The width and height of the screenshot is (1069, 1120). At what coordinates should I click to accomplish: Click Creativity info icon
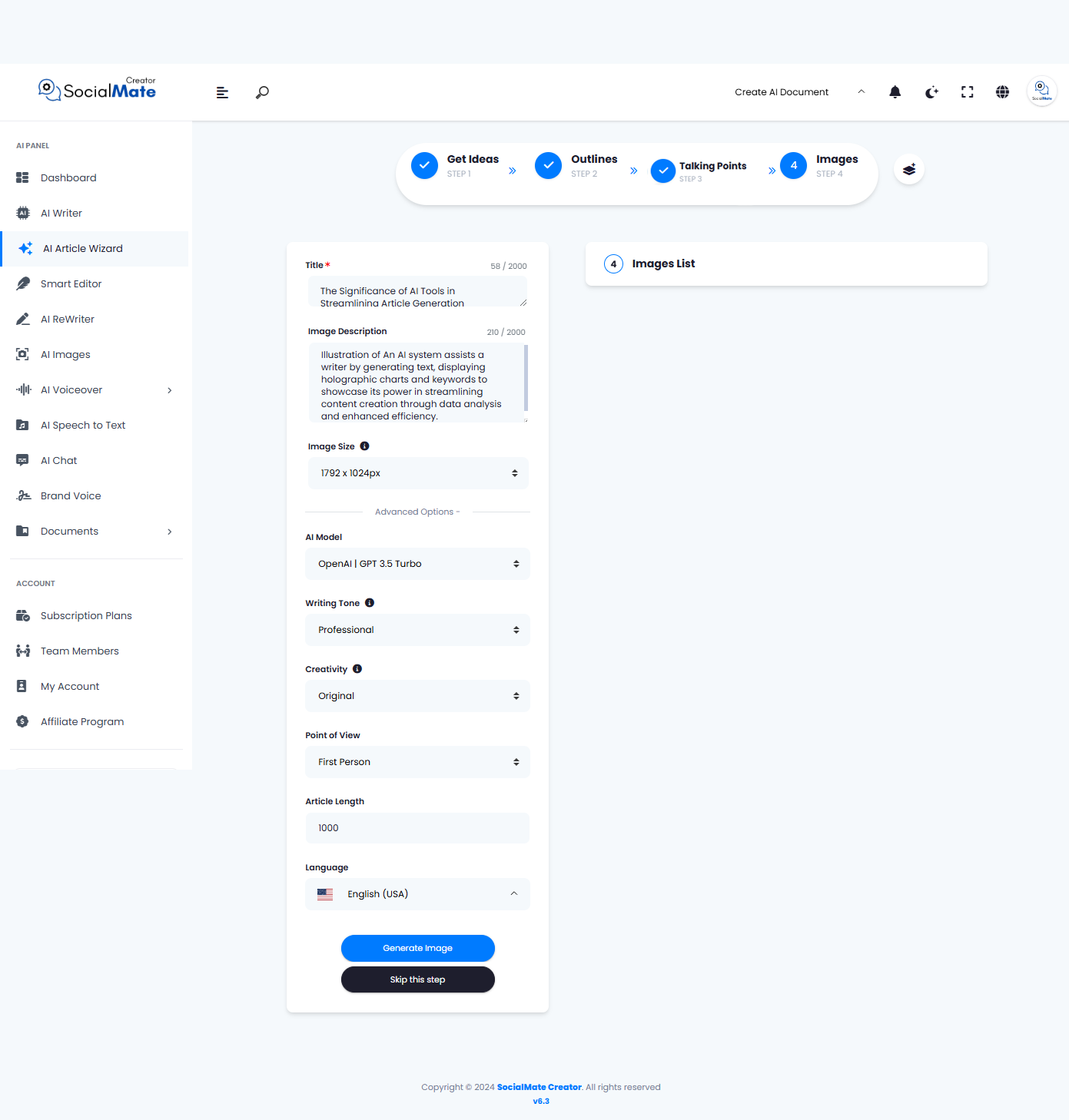point(357,669)
